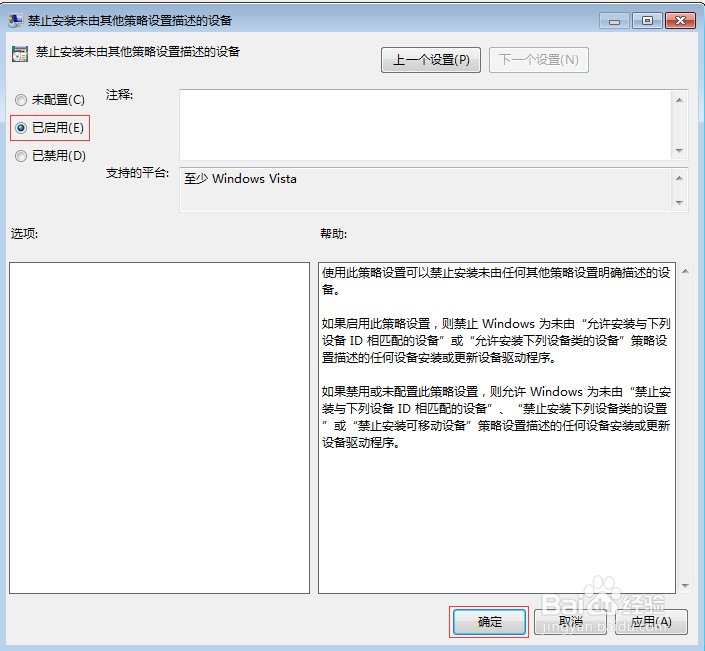Image resolution: width=705 pixels, height=651 pixels.
Task: Click the 取消 button
Action: click(x=571, y=622)
